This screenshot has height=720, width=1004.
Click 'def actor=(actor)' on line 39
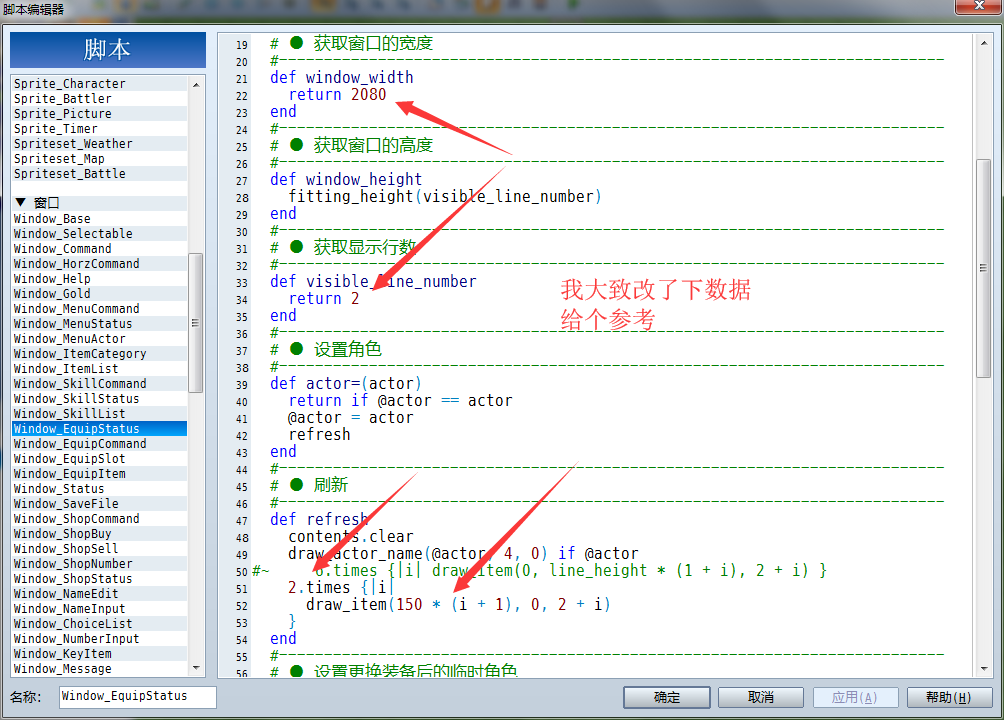[x=346, y=384]
